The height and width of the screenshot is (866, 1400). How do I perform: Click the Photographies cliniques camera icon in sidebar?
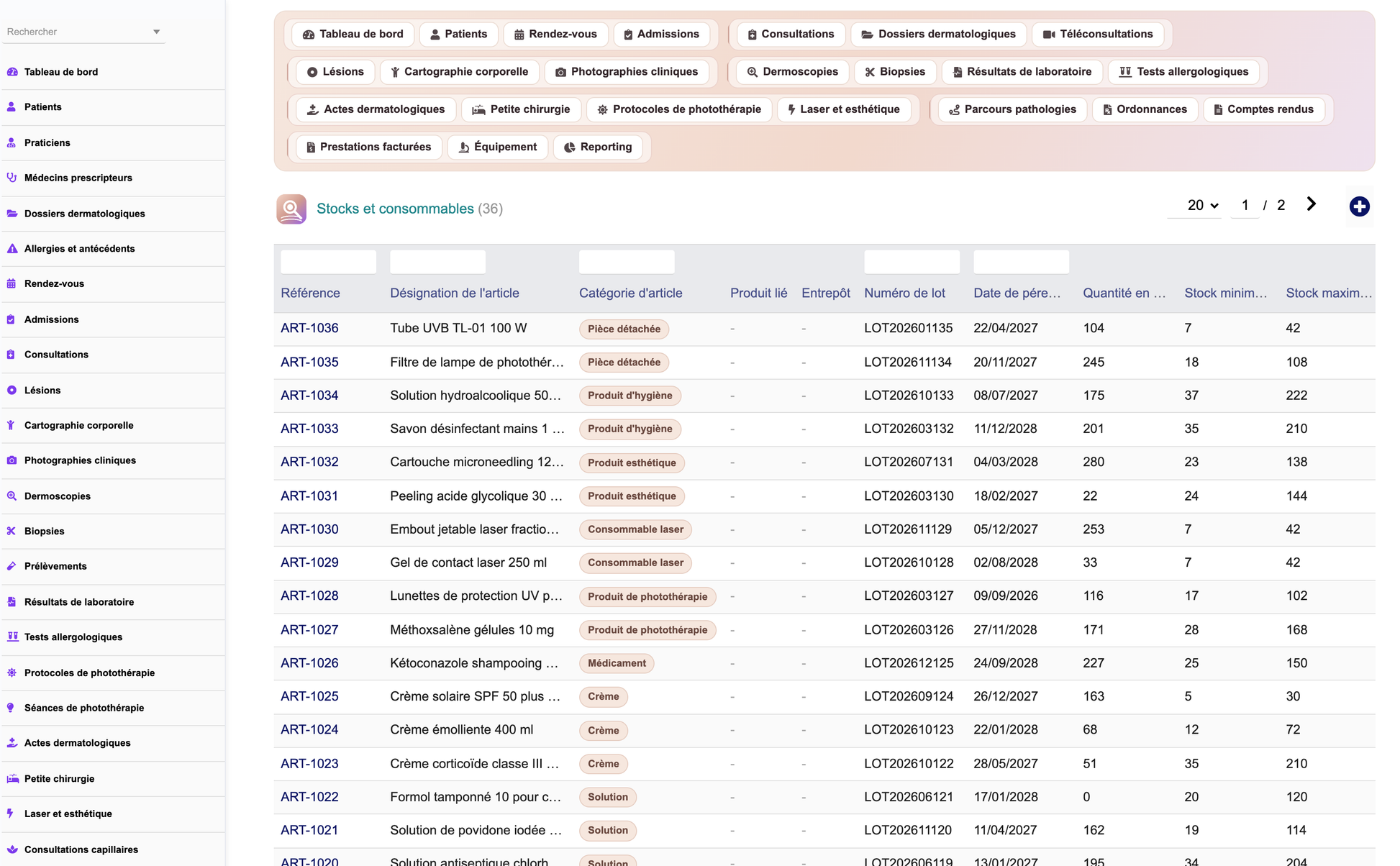click(x=12, y=460)
